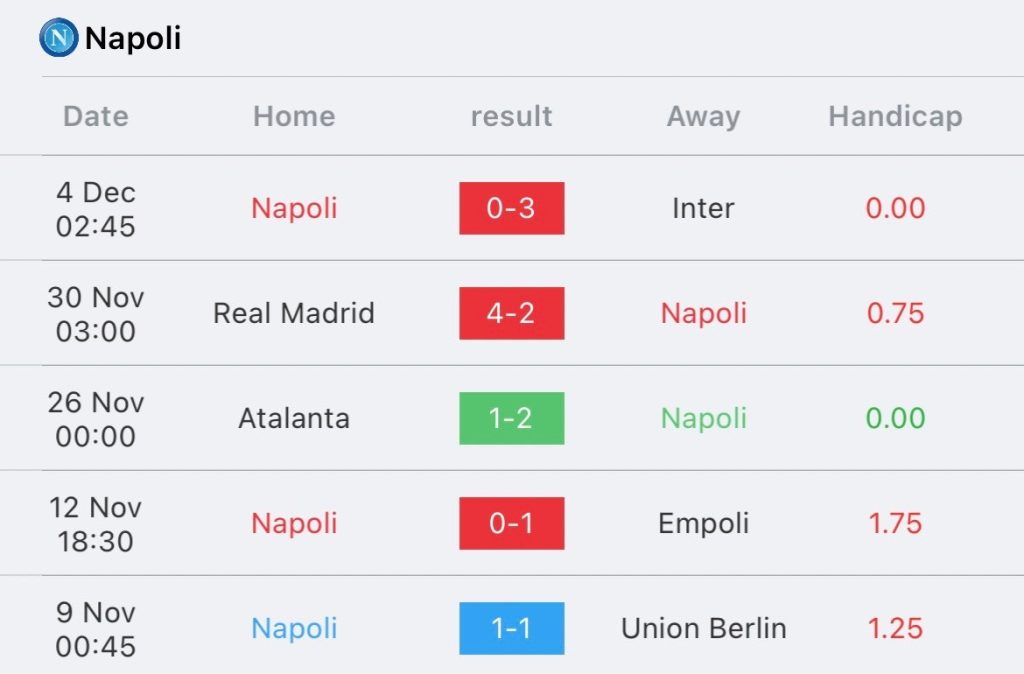Open the Atalanta team link

pyautogui.click(x=294, y=418)
